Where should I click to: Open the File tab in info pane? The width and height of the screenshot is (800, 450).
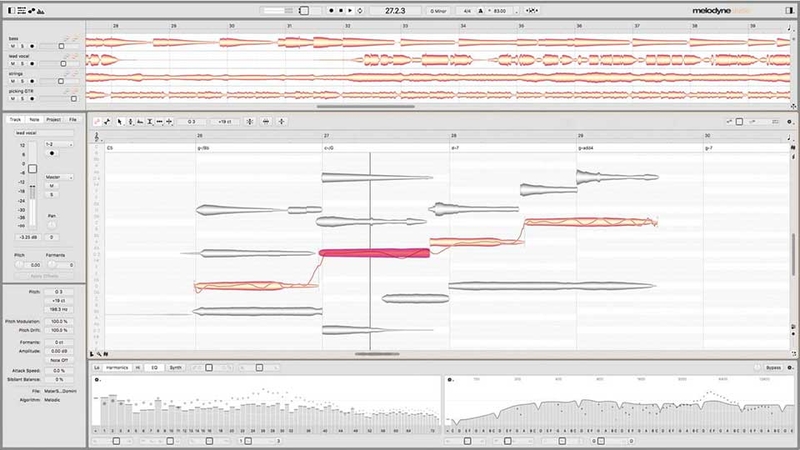(72, 119)
